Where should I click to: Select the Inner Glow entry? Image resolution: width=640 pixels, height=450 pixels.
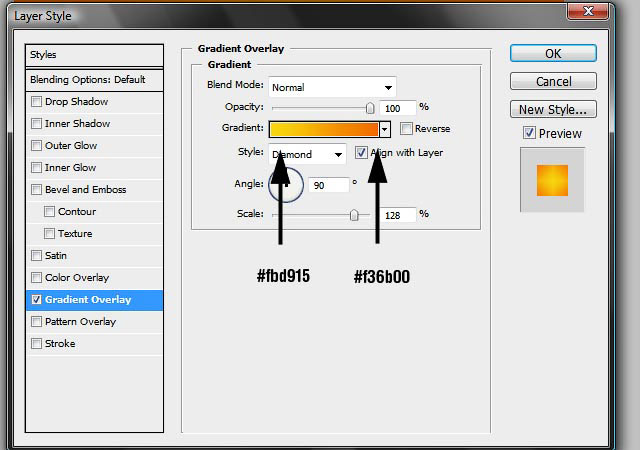[70, 167]
